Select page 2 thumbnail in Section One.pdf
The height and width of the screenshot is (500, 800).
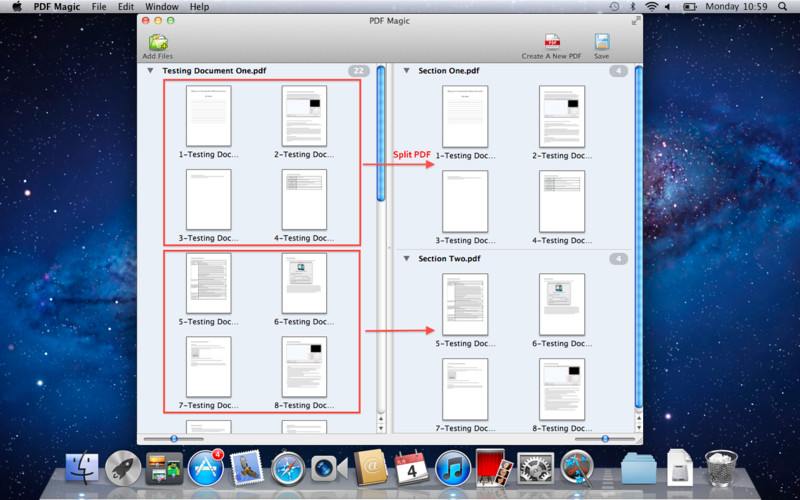[x=562, y=117]
